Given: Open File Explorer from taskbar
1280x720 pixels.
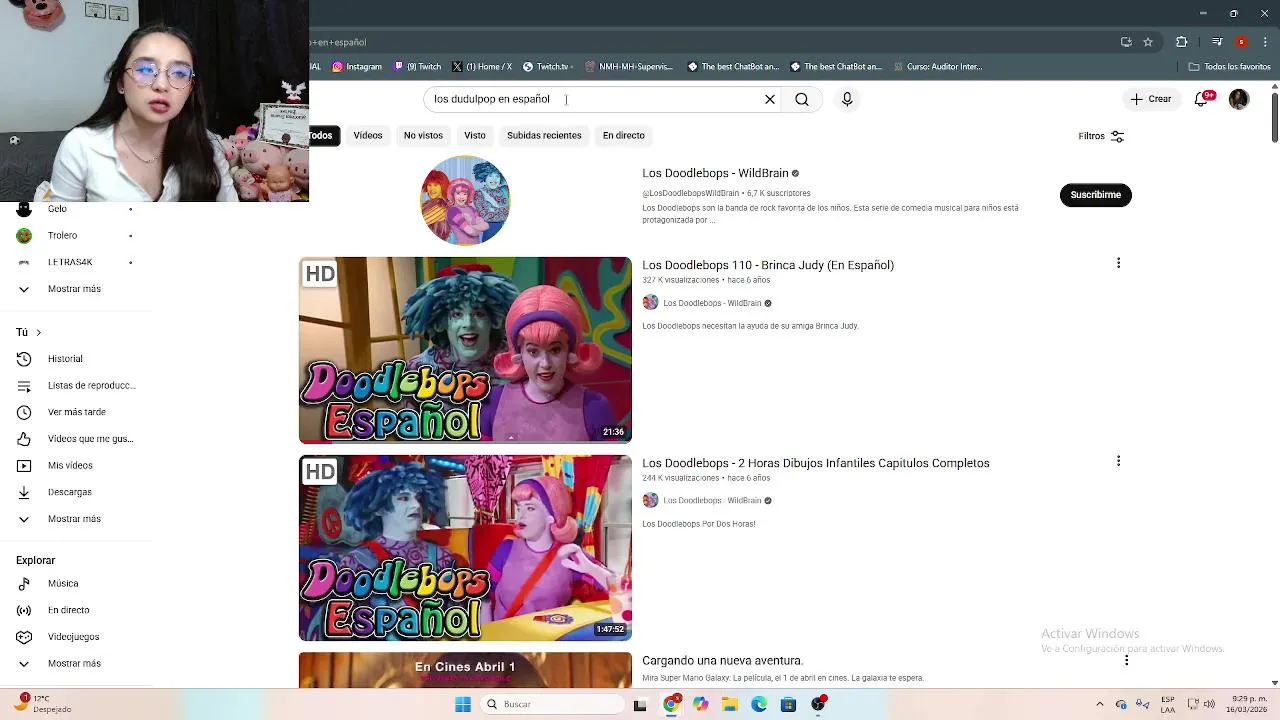Looking at the screenshot, I should 730,704.
